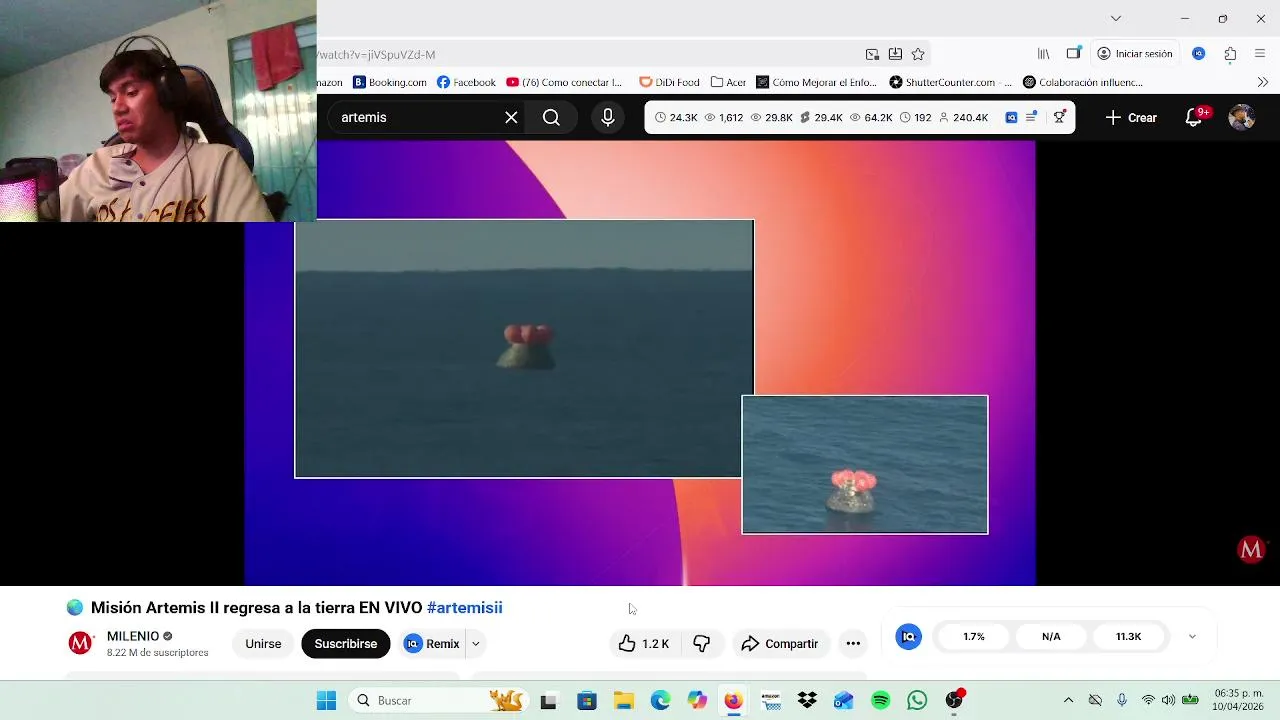
Task: Open the more actions three-dot menu
Action: pos(853,644)
